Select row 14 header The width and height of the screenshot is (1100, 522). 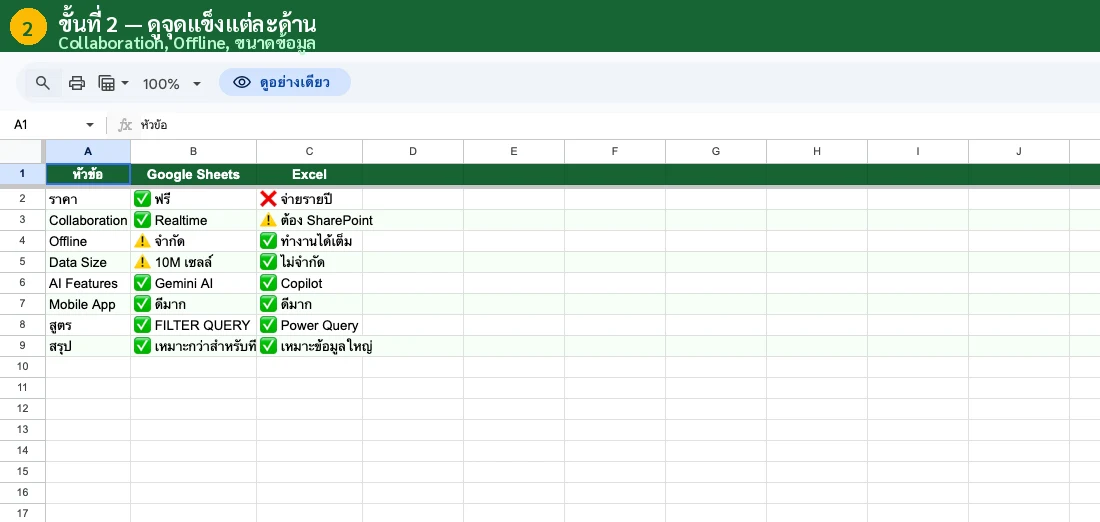coord(22,450)
